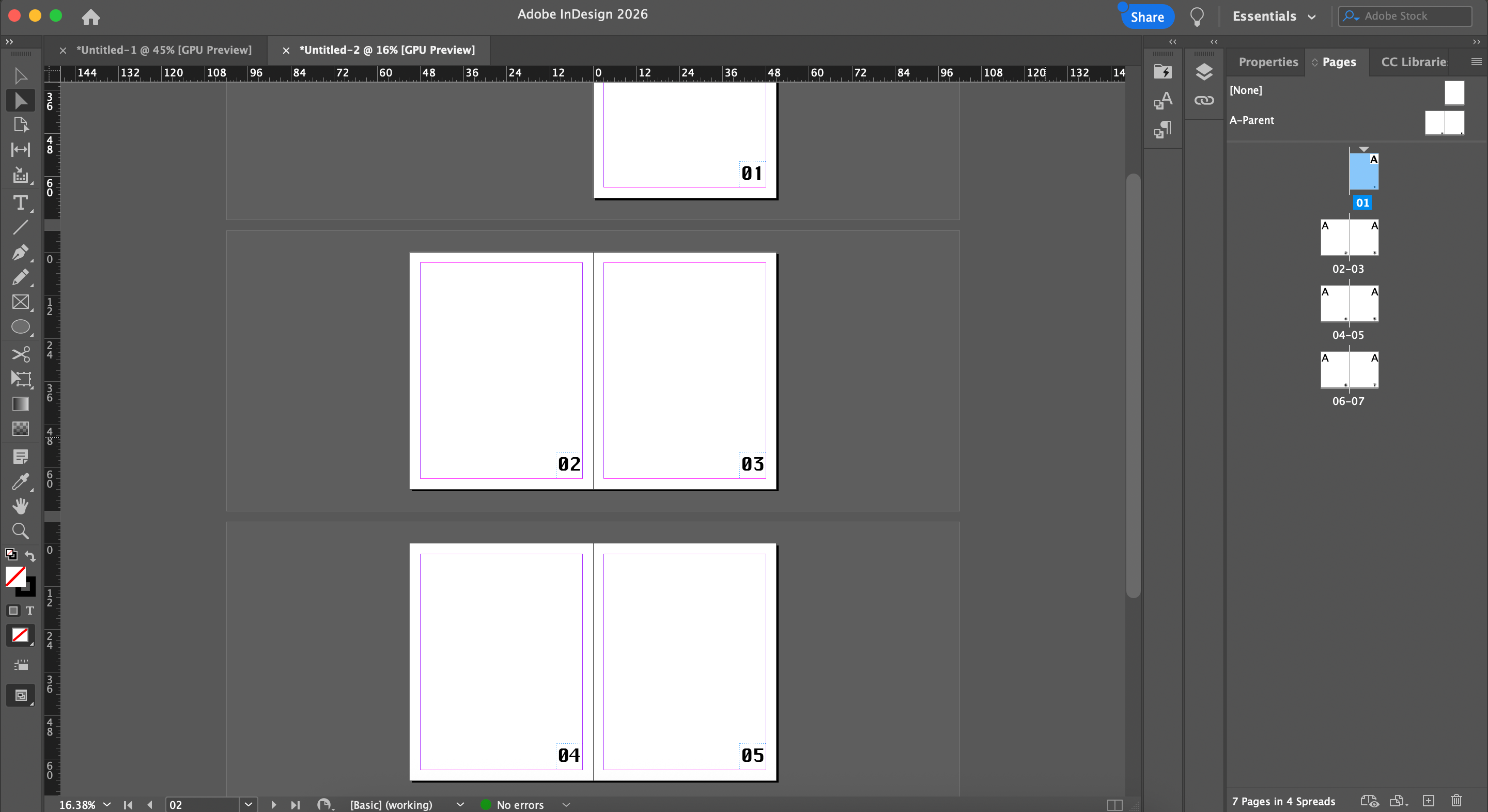Image resolution: width=1488 pixels, height=812 pixels.
Task: Swap fill and stroke colors
Action: [x=30, y=556]
